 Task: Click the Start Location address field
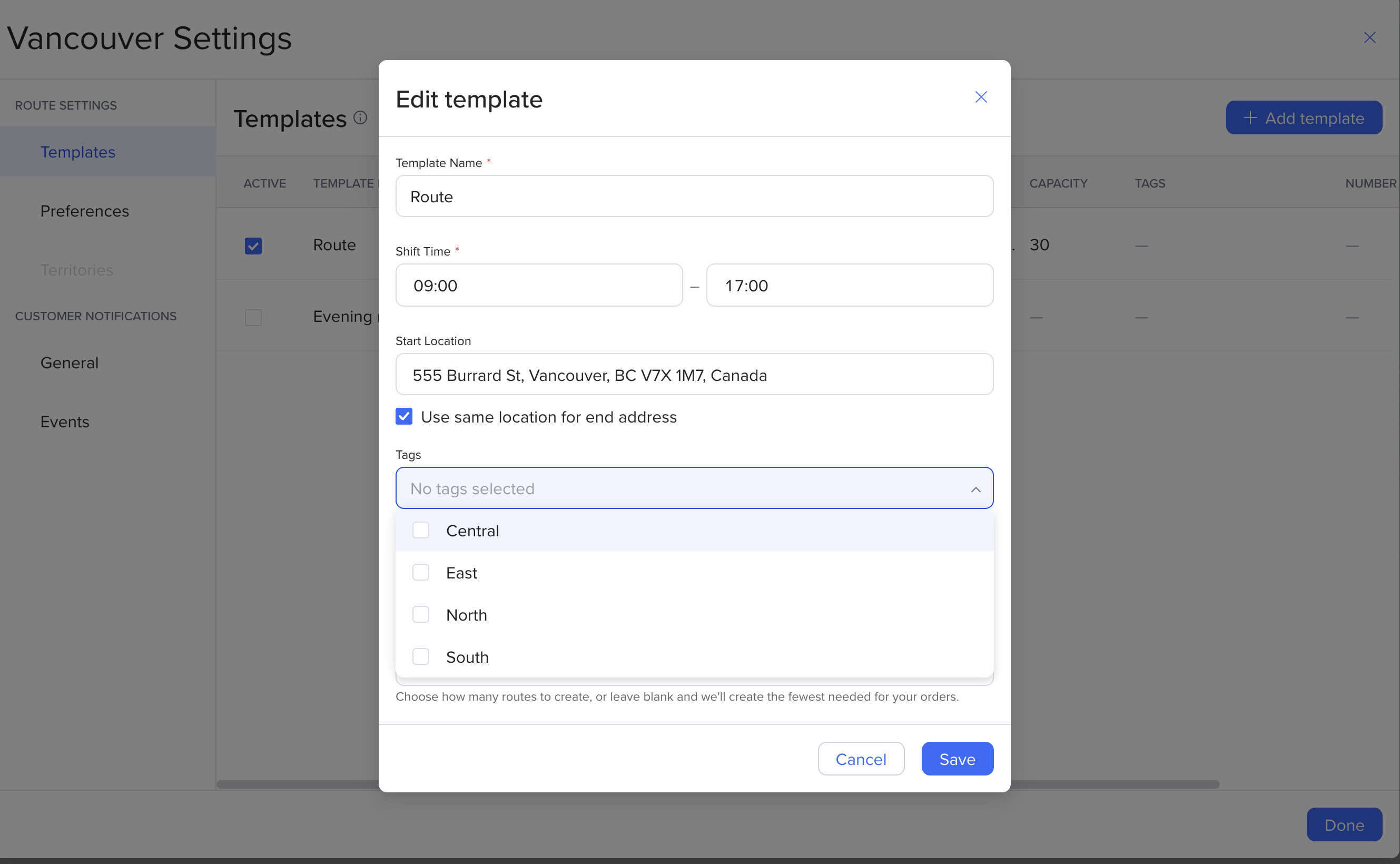click(694, 375)
